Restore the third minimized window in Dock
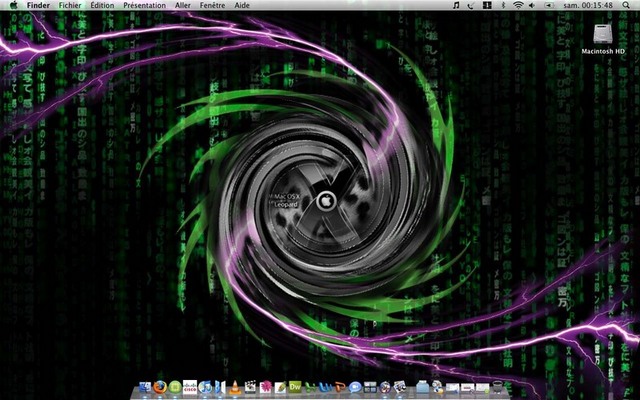Viewport: 640px width, 400px height. tap(482, 387)
